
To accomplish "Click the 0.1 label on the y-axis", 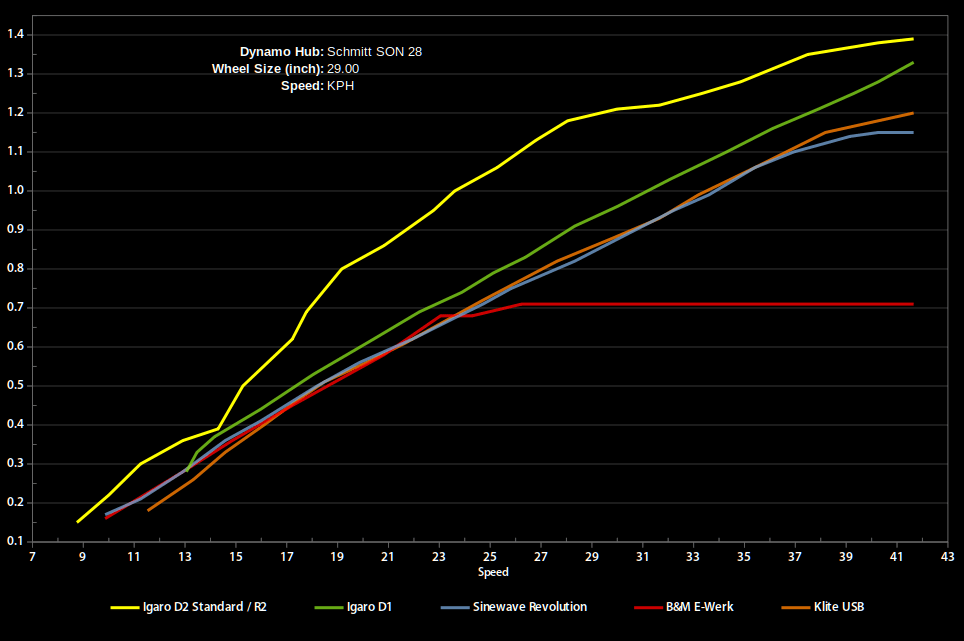I will (x=15, y=541).
